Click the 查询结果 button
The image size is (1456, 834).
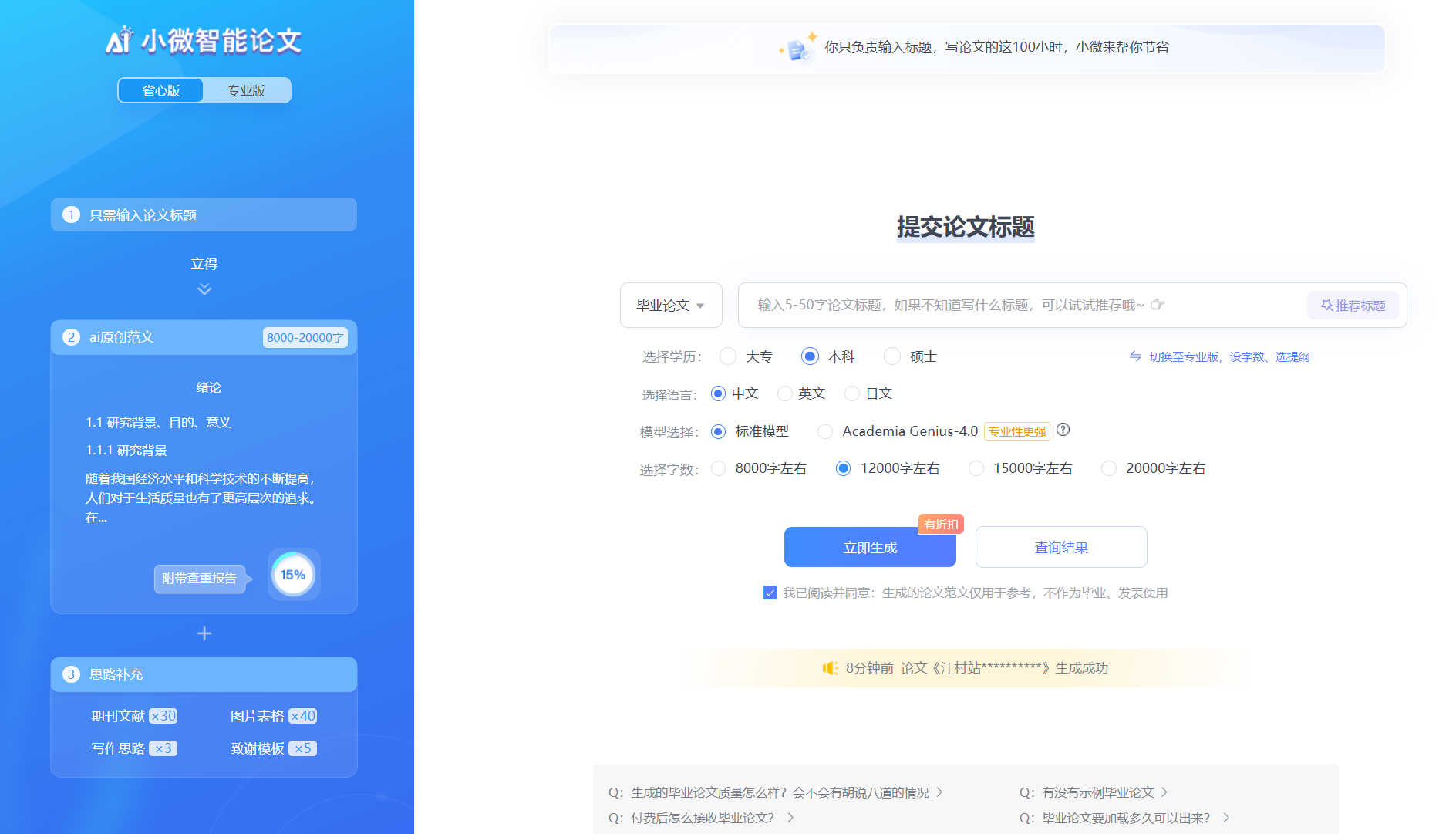click(1061, 547)
